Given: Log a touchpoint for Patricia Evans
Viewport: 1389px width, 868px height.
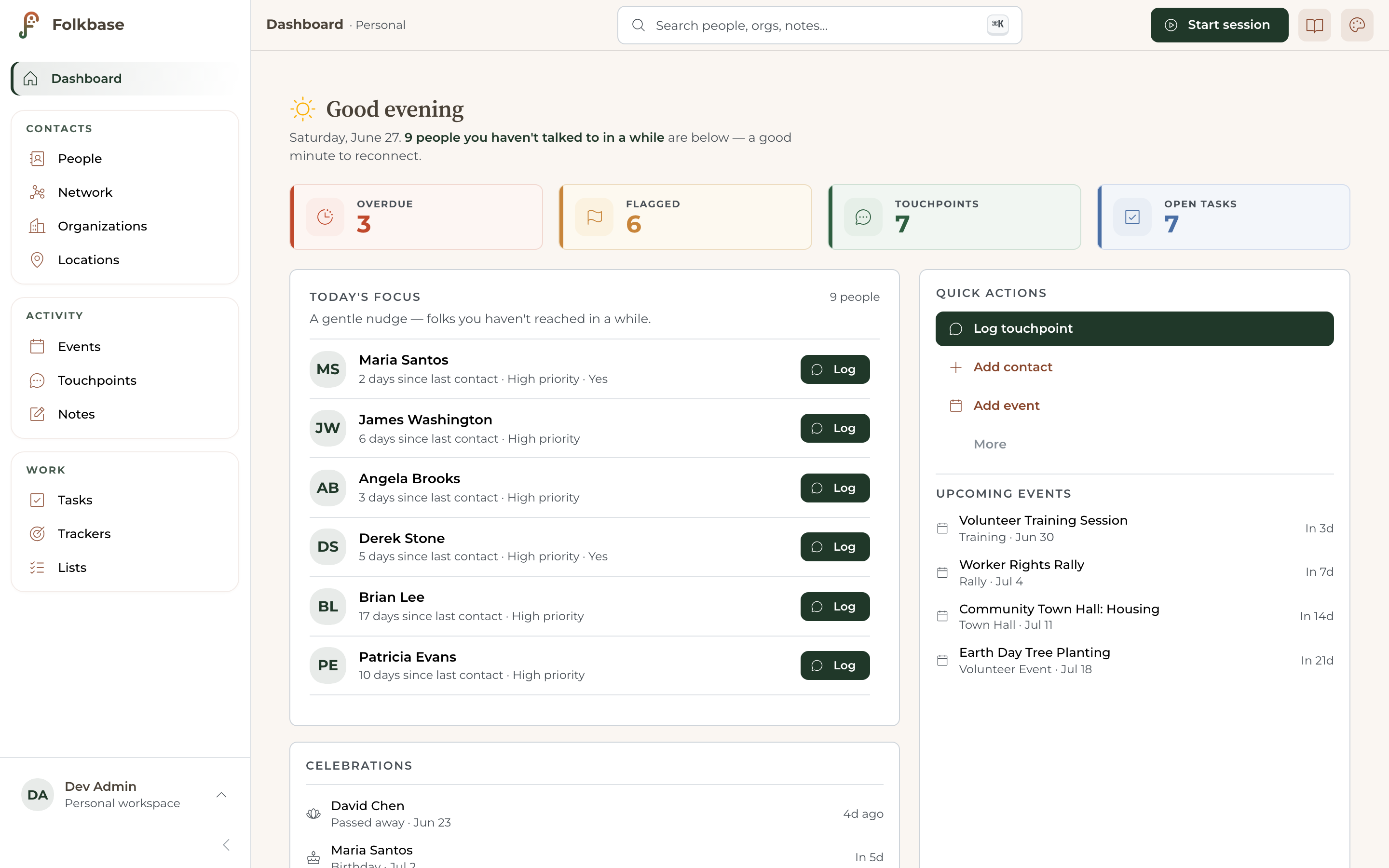Looking at the screenshot, I should pyautogui.click(x=835, y=665).
